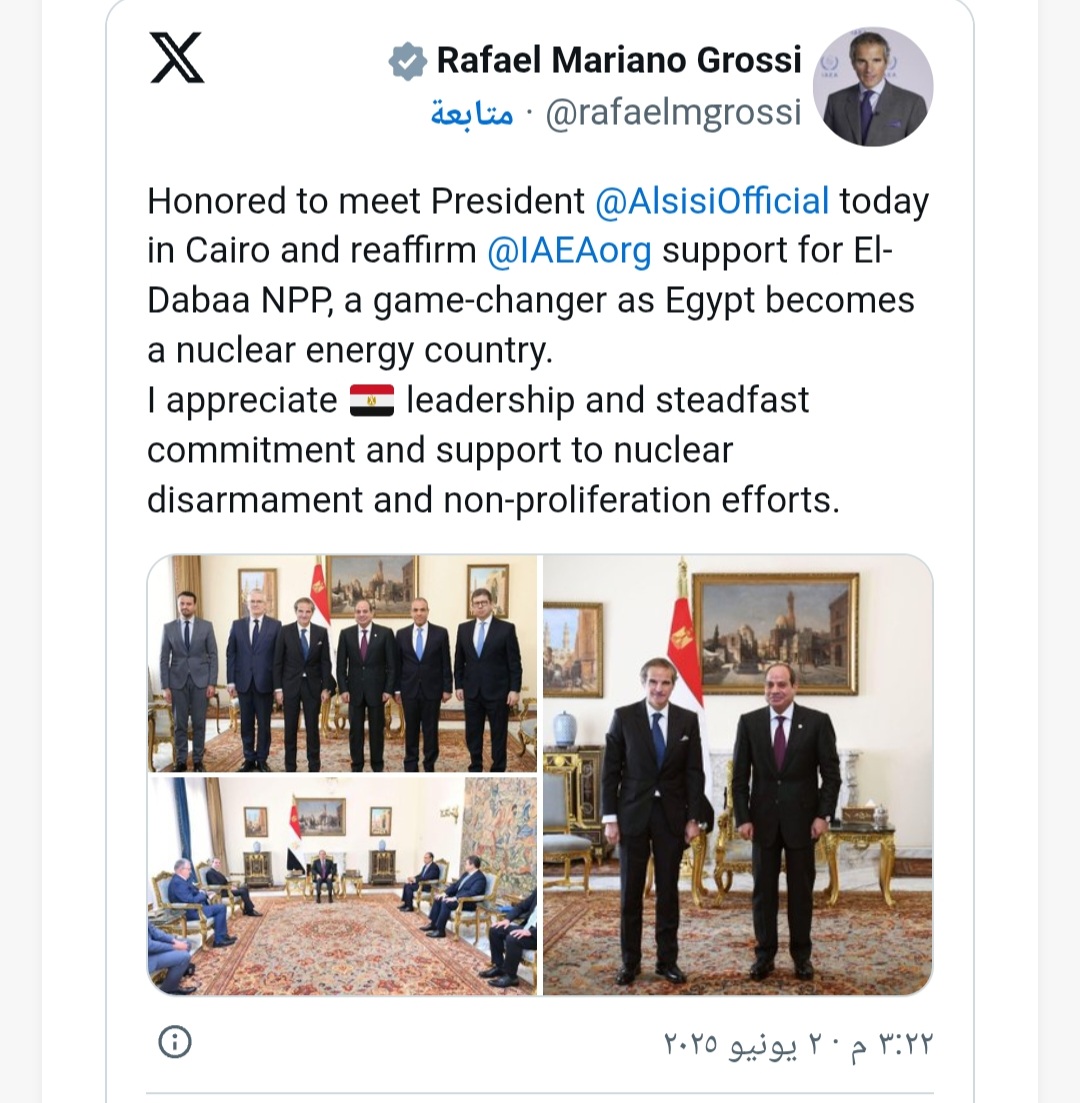Click the X logo on the tweet
Image resolution: width=1080 pixels, height=1103 pixels.
[x=177, y=58]
